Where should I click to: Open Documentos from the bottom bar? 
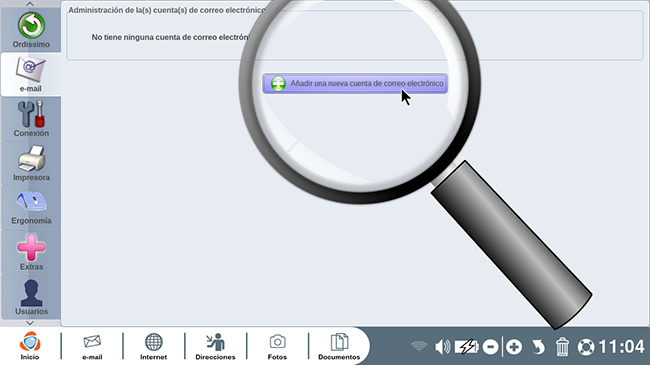pyautogui.click(x=339, y=346)
